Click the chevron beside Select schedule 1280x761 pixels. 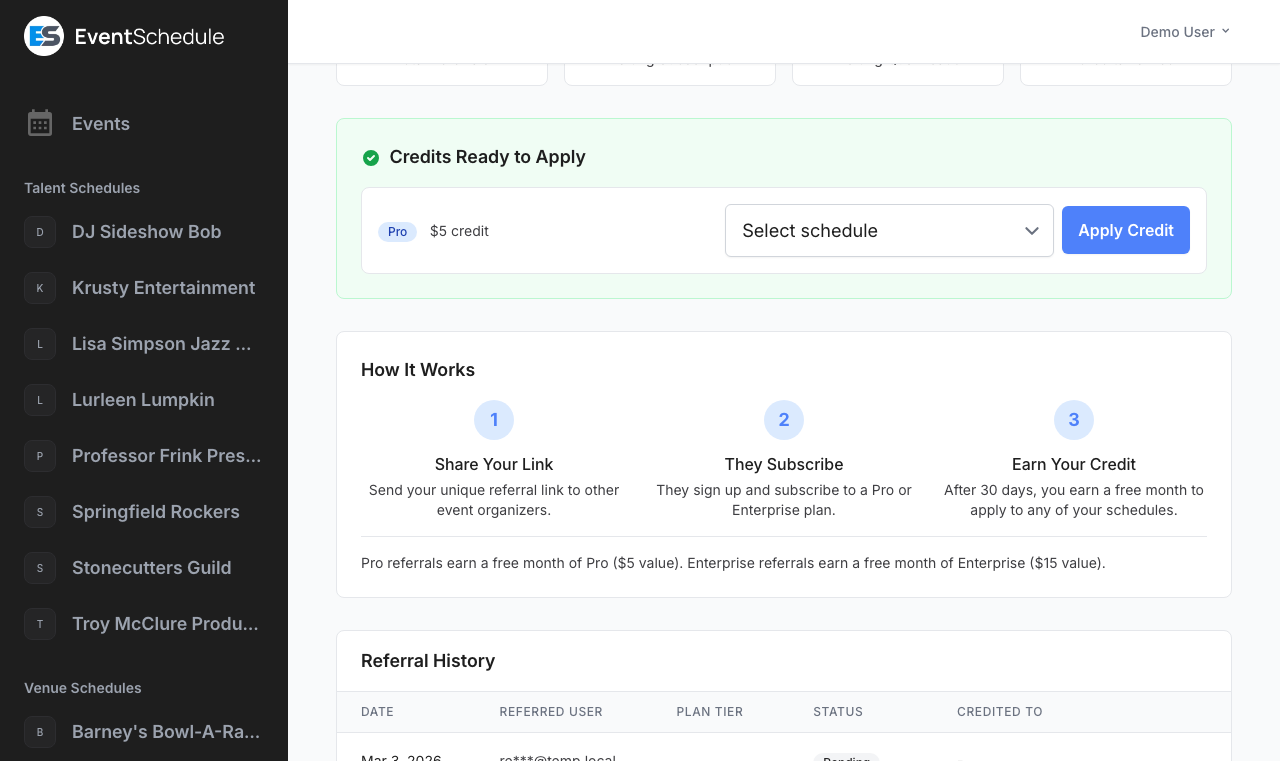(x=1032, y=231)
